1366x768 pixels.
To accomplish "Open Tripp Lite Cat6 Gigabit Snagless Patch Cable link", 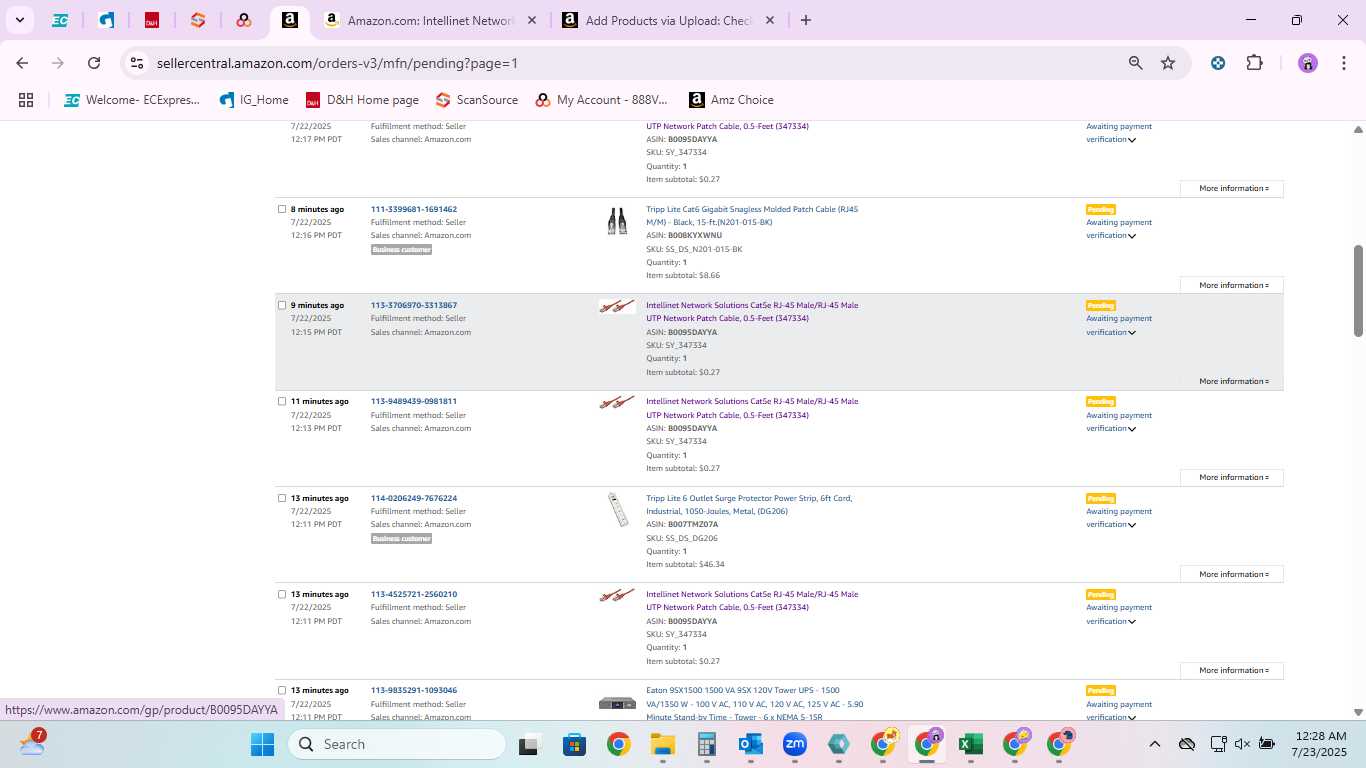I will (x=752, y=215).
